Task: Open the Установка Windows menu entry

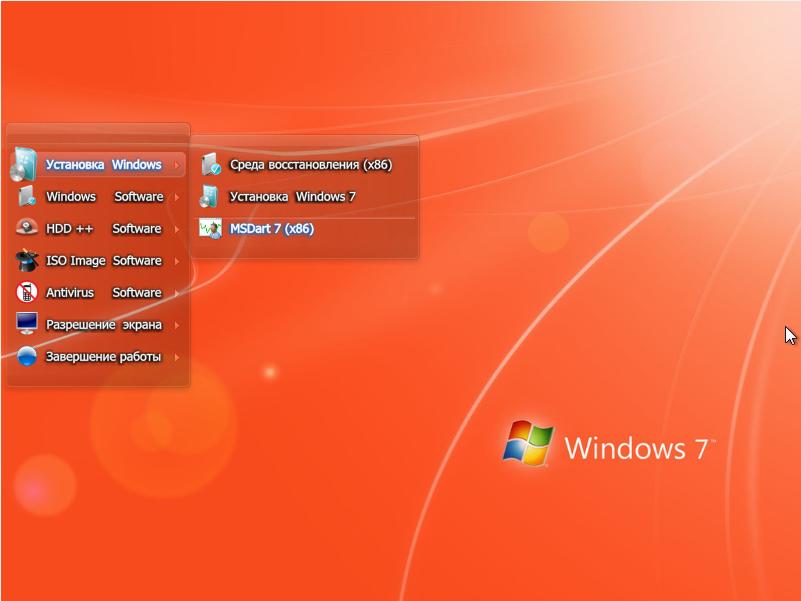Action: click(x=98, y=165)
